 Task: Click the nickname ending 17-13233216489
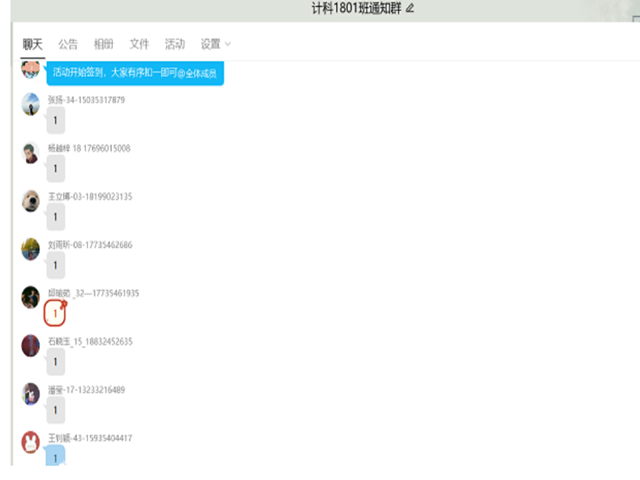click(87, 390)
